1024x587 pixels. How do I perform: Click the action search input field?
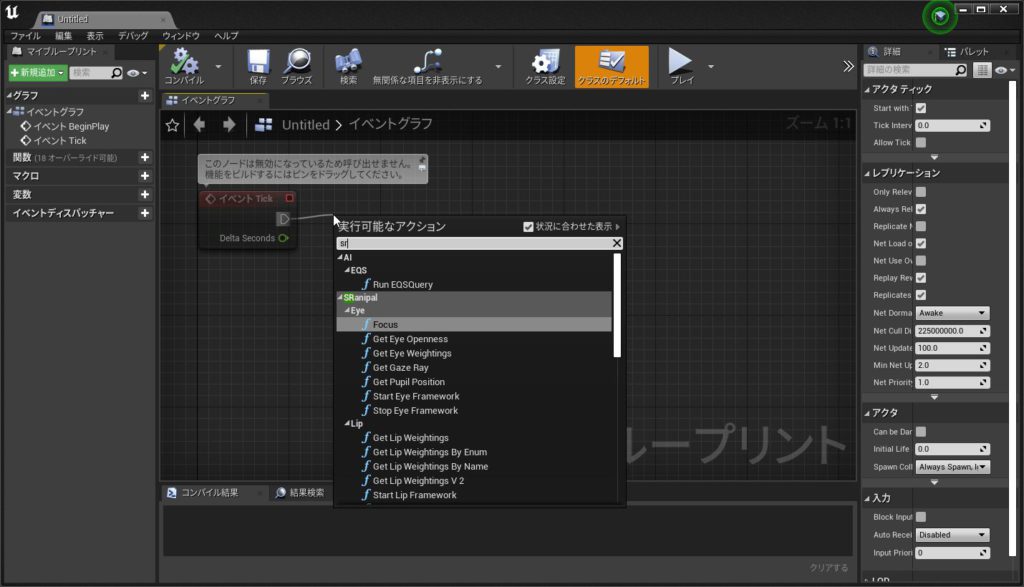pyautogui.click(x=473, y=243)
